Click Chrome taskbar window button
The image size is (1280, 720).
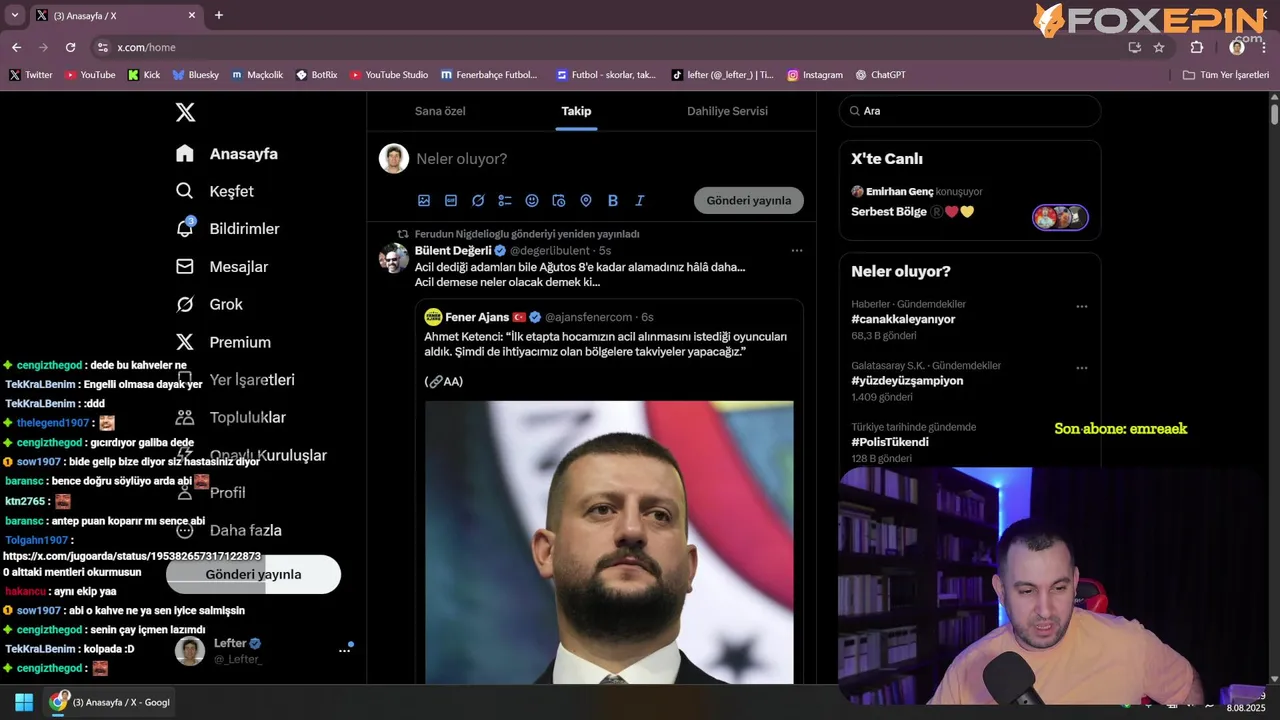click(x=111, y=702)
